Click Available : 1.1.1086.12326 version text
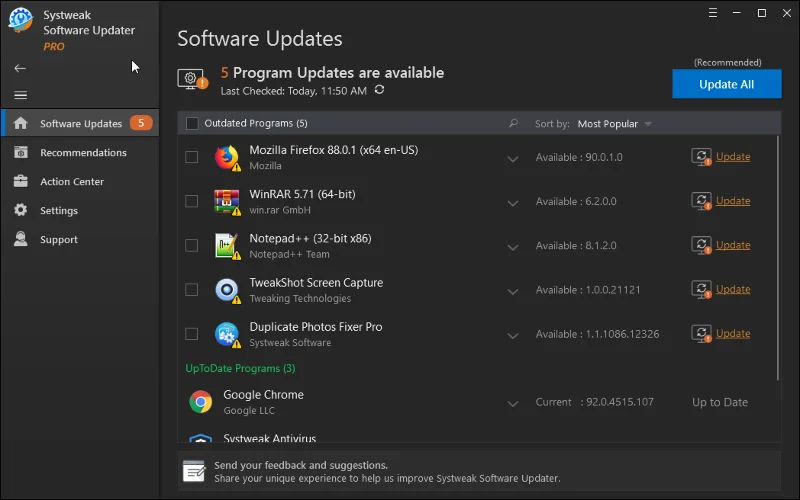The image size is (800, 500). pos(597,334)
